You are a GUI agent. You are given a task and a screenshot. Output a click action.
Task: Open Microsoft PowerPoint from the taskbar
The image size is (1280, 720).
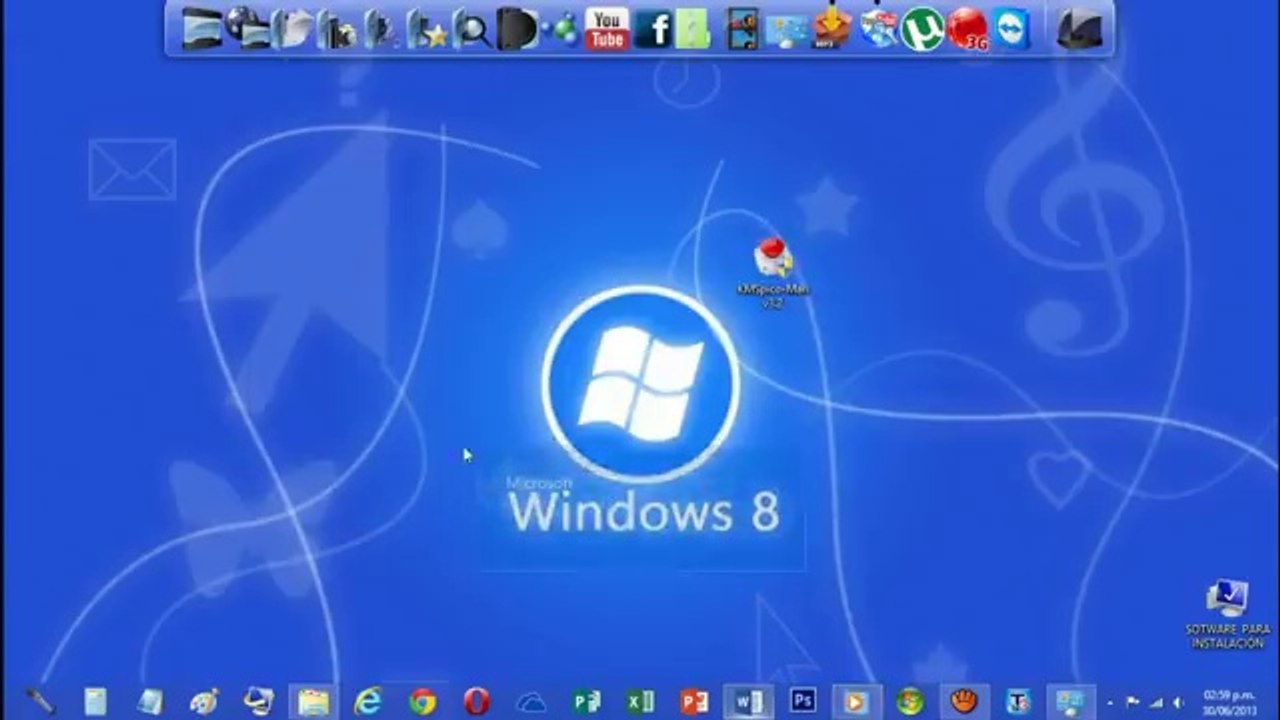click(694, 702)
